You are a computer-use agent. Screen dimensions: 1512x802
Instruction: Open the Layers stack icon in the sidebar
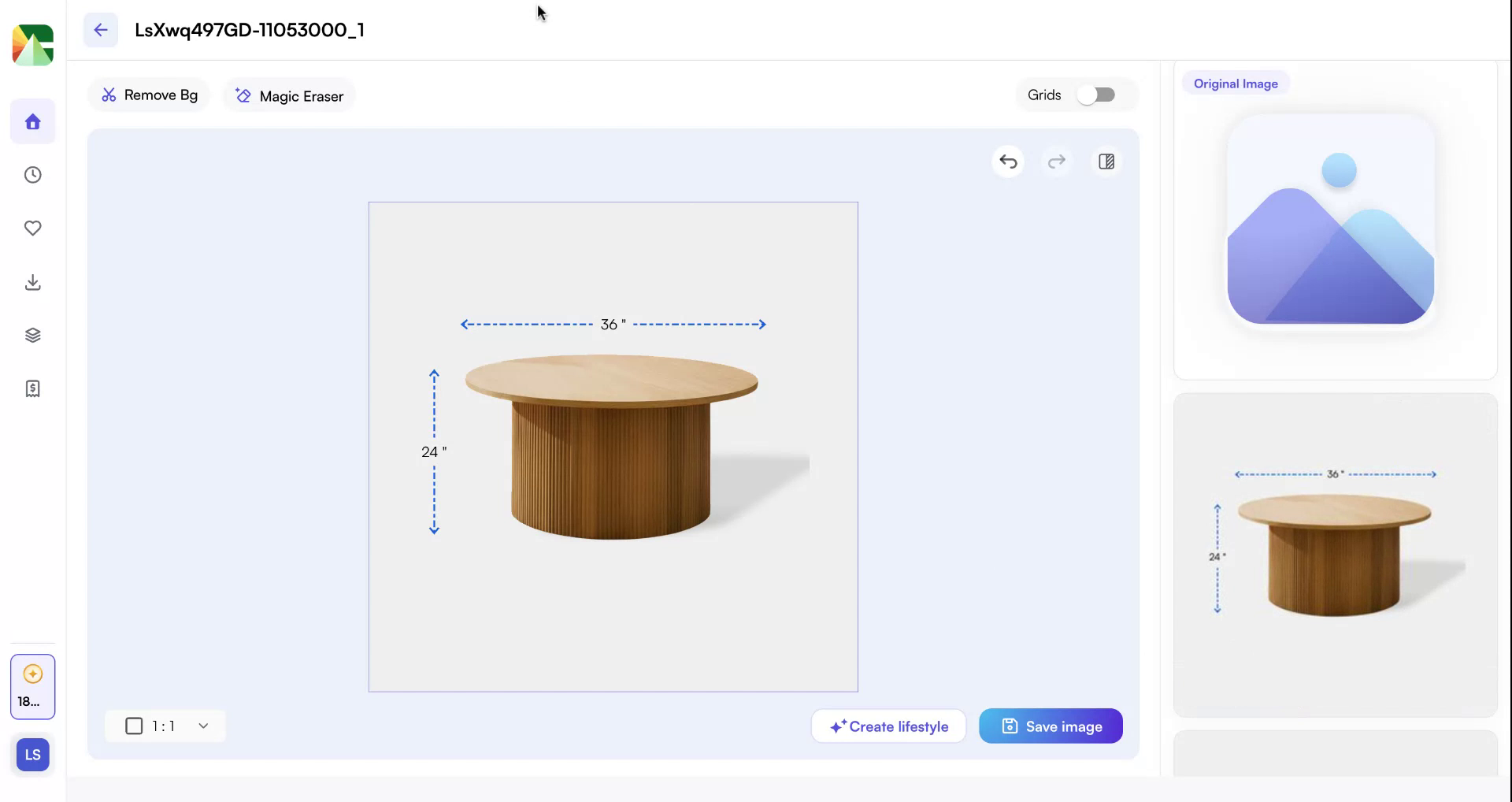click(x=32, y=334)
